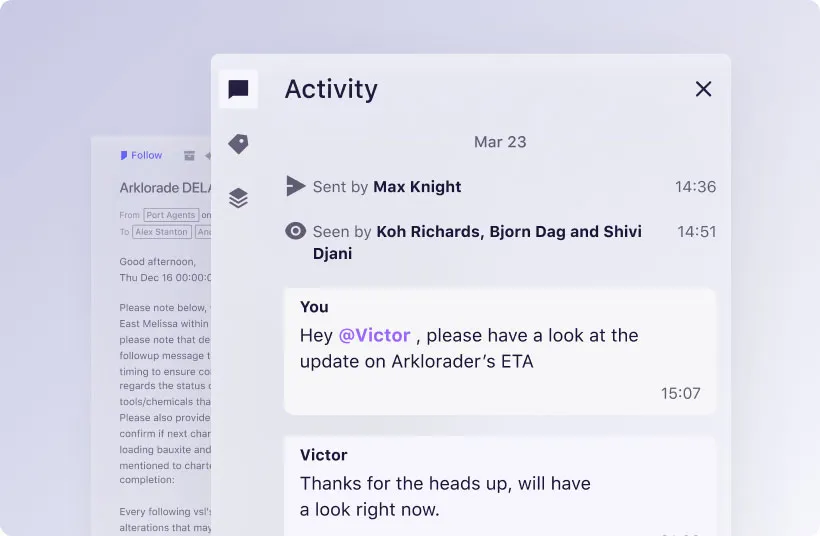Click the eye icon beside Seen by
The width and height of the screenshot is (820, 536).
[x=295, y=231]
